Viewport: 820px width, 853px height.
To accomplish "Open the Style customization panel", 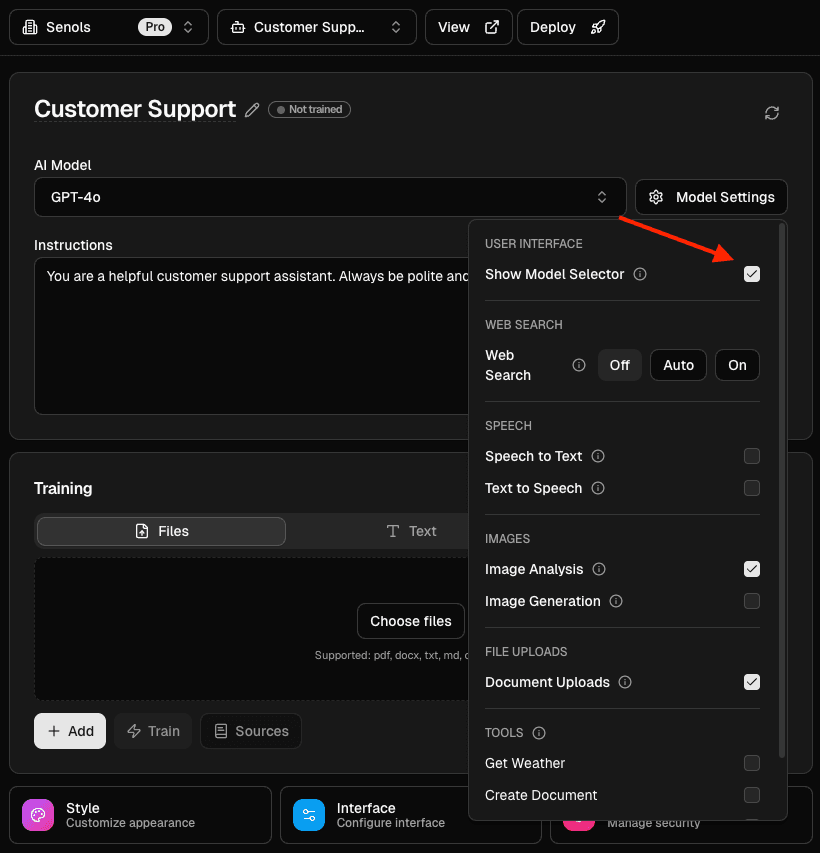I will tap(140, 815).
